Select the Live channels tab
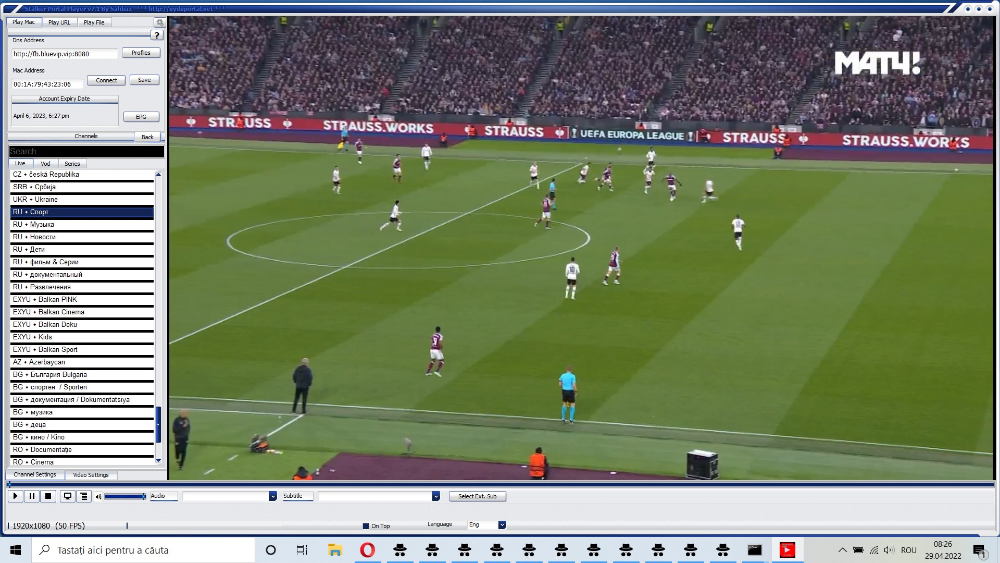The image size is (1000, 563). click(20, 164)
